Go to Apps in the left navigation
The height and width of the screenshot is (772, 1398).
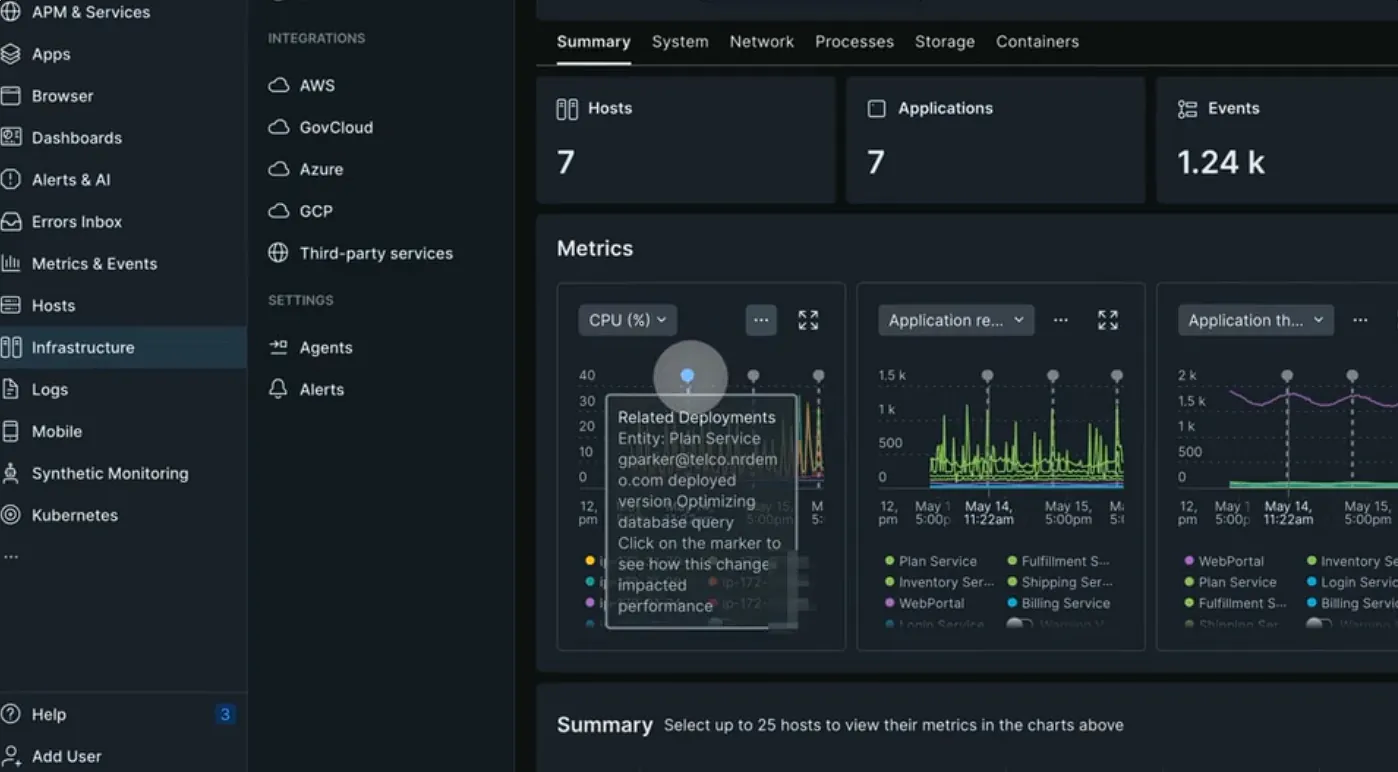pyautogui.click(x=50, y=54)
